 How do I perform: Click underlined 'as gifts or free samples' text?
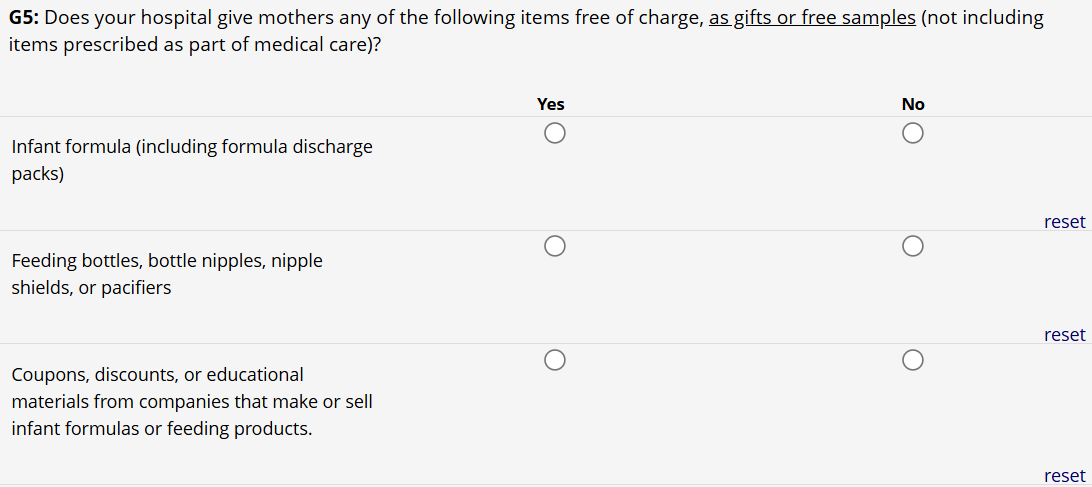click(x=812, y=18)
